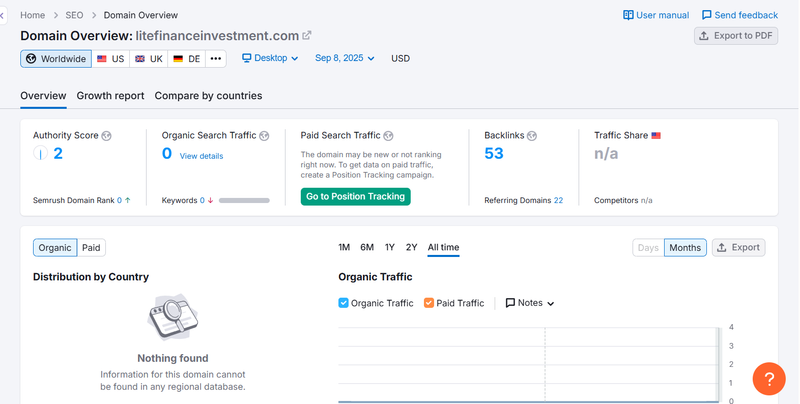Open the Sep 8, 2025 date dropdown

click(x=344, y=58)
